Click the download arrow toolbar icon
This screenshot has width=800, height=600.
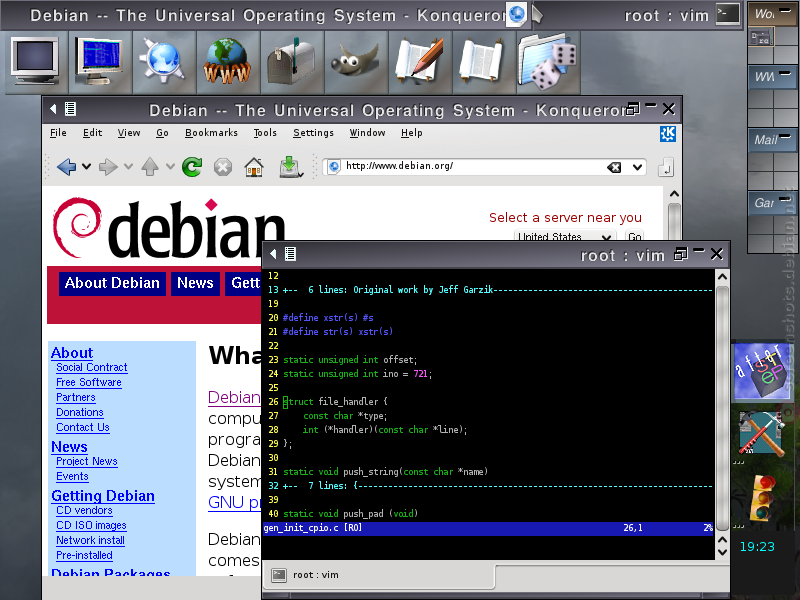point(291,167)
